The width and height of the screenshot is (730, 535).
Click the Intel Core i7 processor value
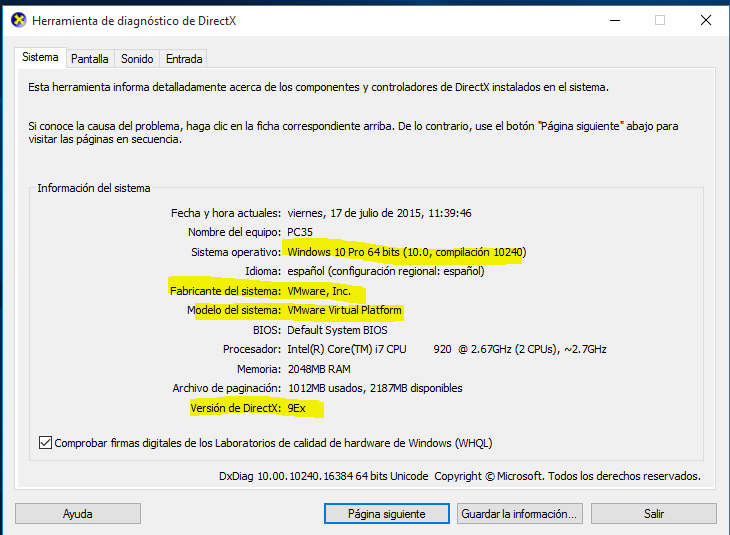446,349
